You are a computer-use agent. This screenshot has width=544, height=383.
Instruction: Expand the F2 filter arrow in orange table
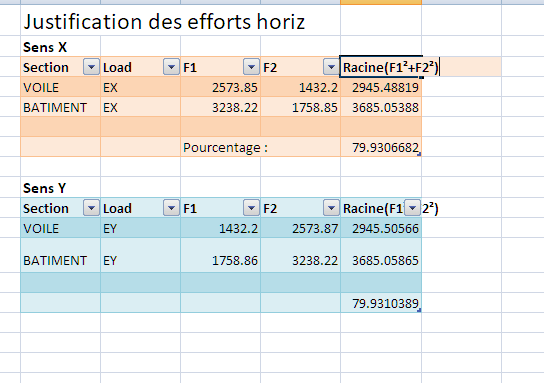(x=331, y=67)
